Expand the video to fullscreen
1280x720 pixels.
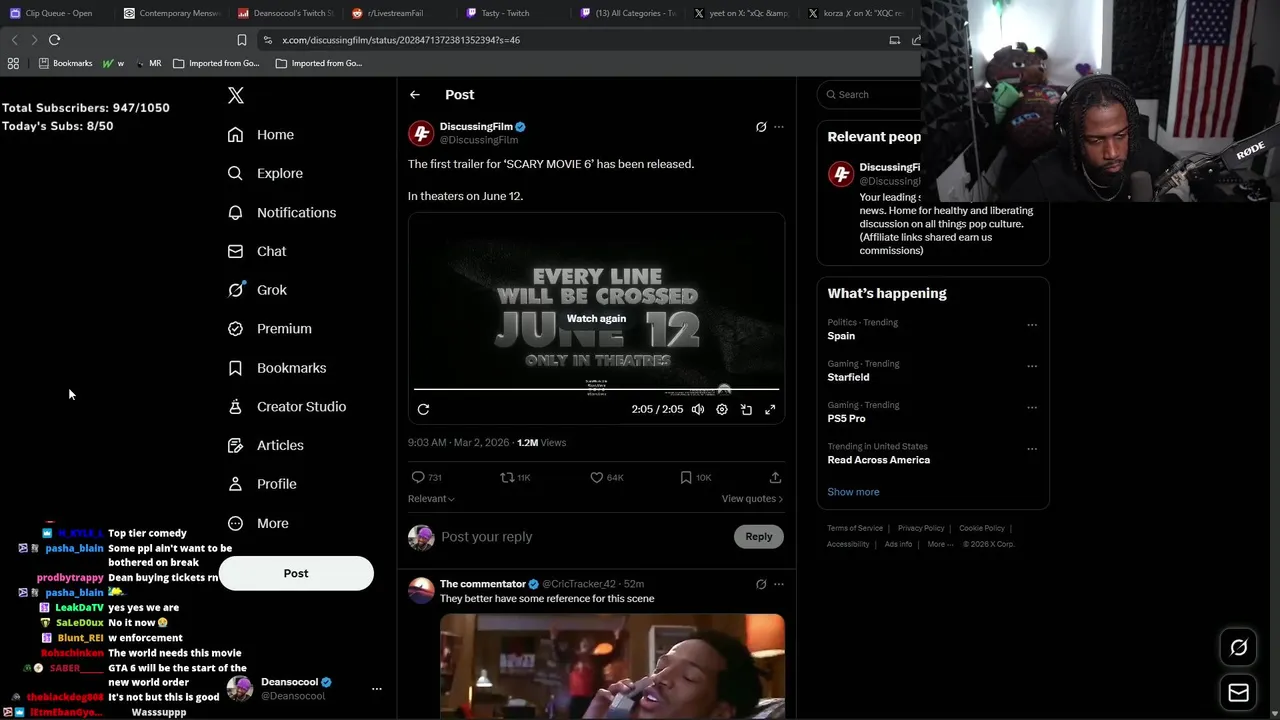click(x=770, y=409)
